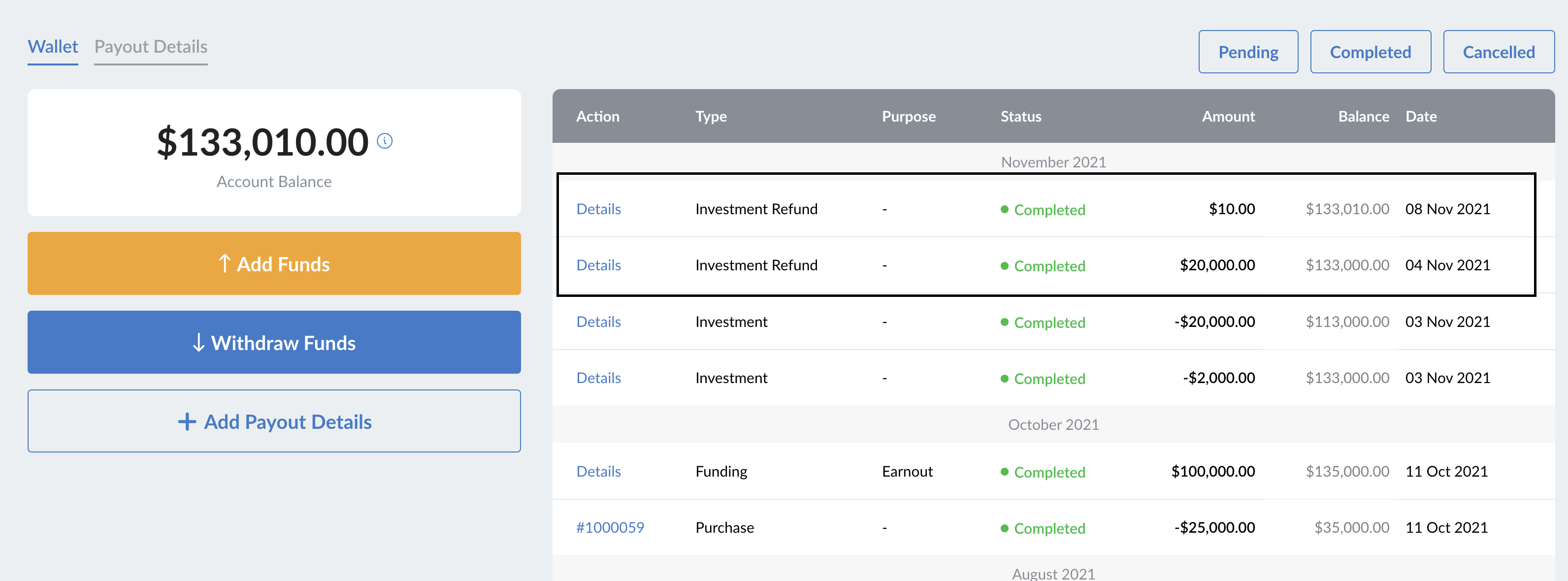Click the Account Balance label
1568x581 pixels.
pos(274,181)
